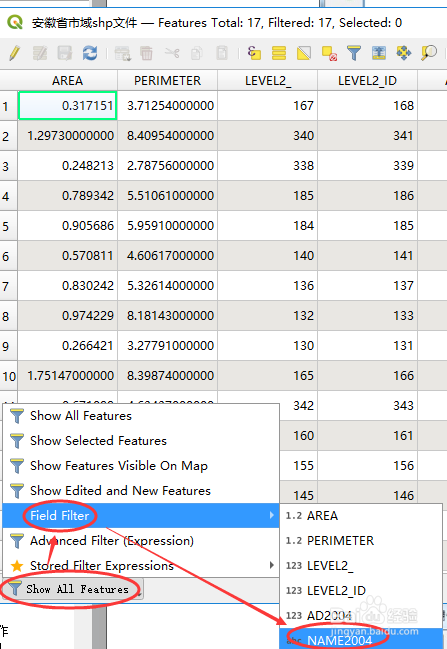The image size is (447, 649).
Task: Open the Field Filter submenu
Action: tap(141, 516)
